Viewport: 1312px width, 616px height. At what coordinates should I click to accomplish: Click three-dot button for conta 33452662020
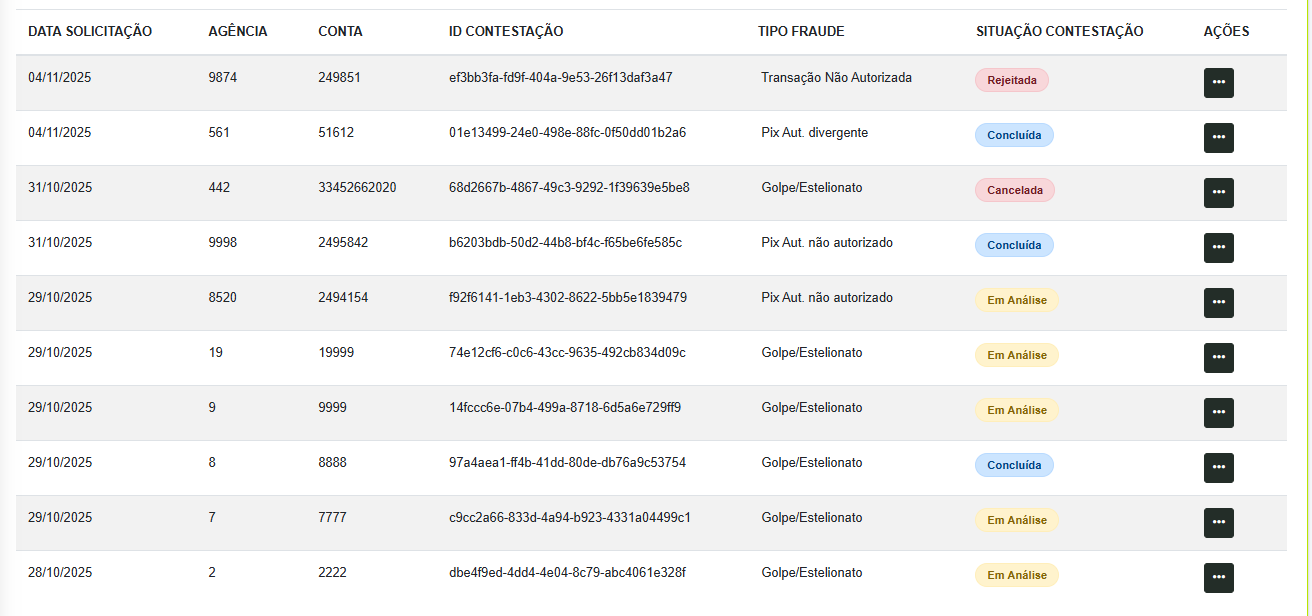1218,193
